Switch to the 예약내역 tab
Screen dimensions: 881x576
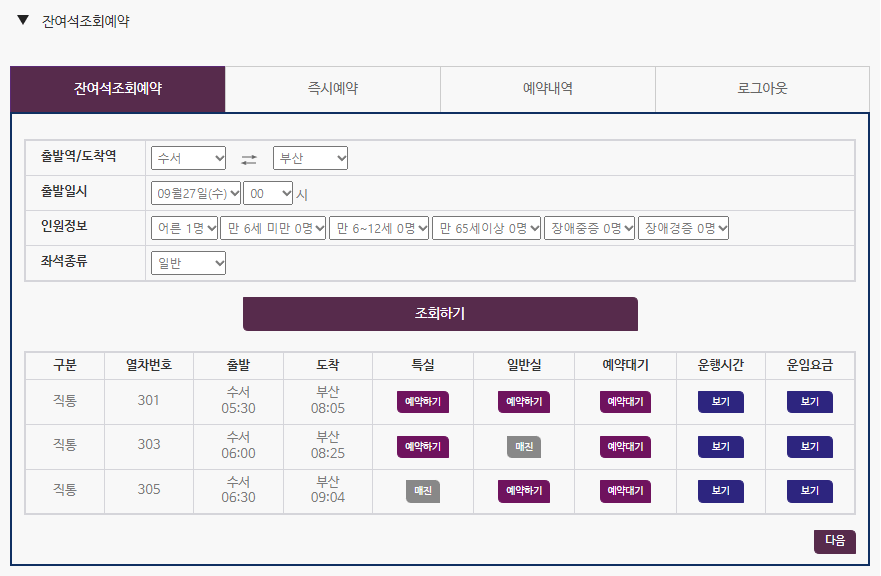tap(548, 89)
